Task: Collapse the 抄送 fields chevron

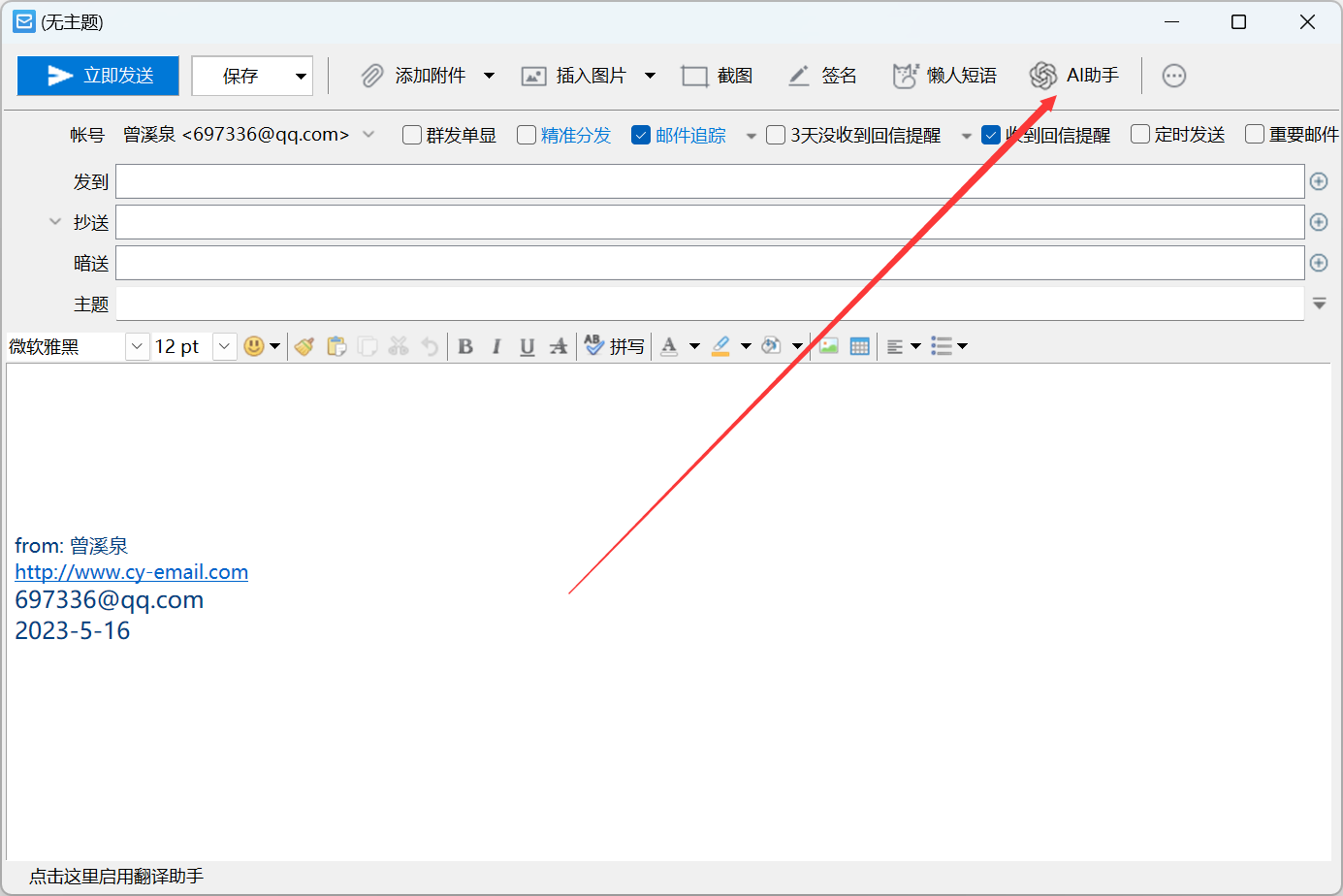Action: click(55, 222)
